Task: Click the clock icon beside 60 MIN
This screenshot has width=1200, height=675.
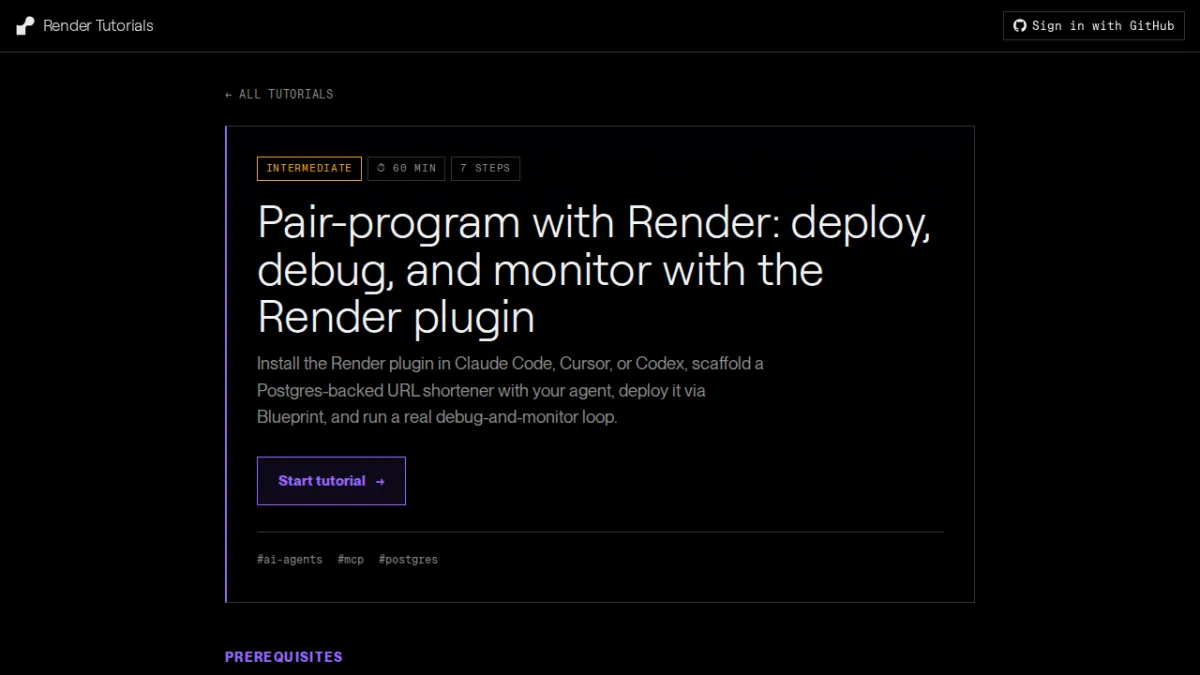Action: tap(382, 168)
